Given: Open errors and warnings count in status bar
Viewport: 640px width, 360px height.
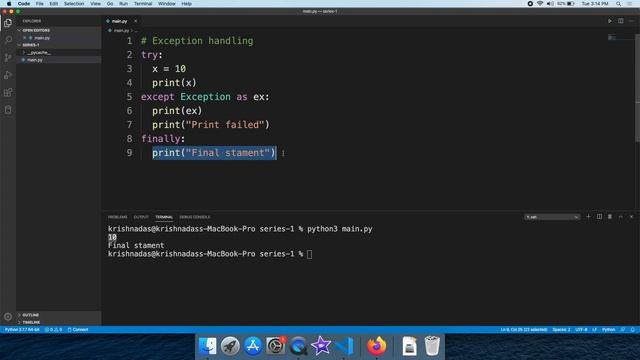Looking at the screenshot, I should [53, 330].
